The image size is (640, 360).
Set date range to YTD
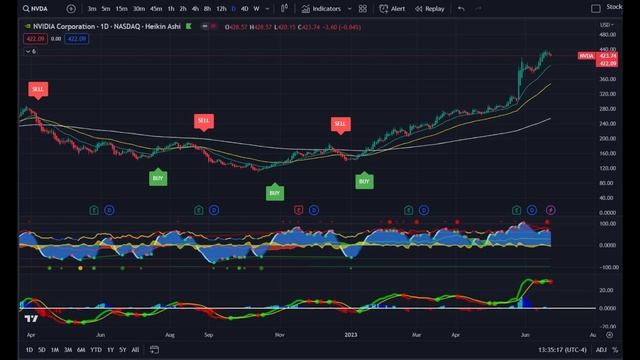[x=96, y=350]
